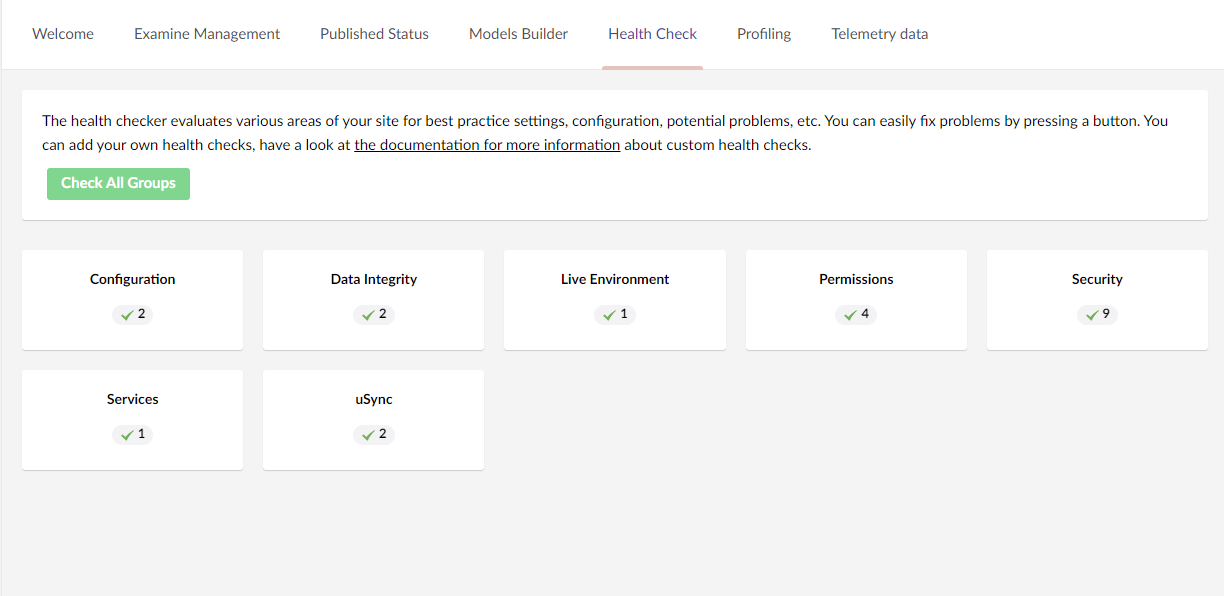Screen dimensions: 1224x596
Task: Click the checkmark badge under Permissions
Action: pos(856,314)
